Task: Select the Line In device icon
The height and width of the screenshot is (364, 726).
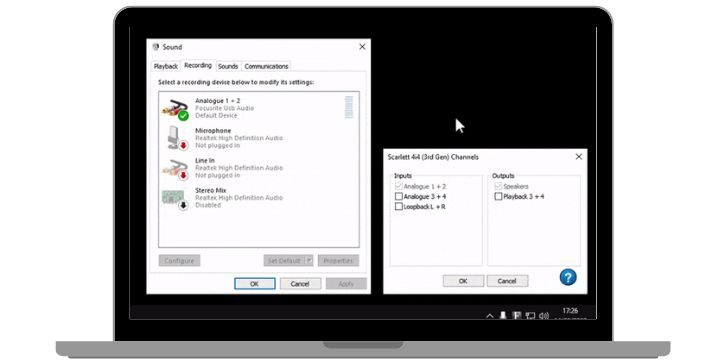Action: tap(175, 169)
